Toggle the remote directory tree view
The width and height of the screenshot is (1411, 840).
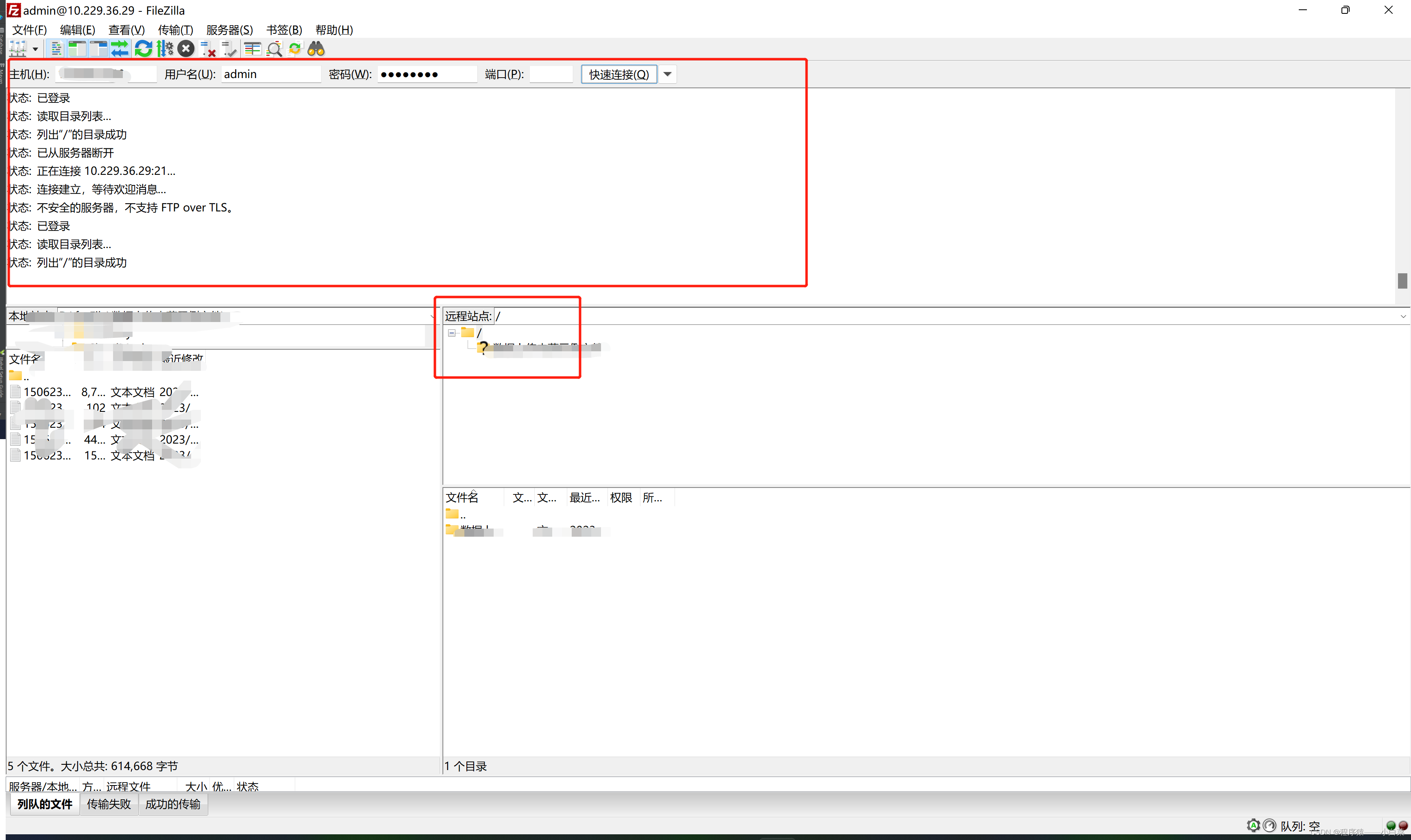click(x=98, y=49)
